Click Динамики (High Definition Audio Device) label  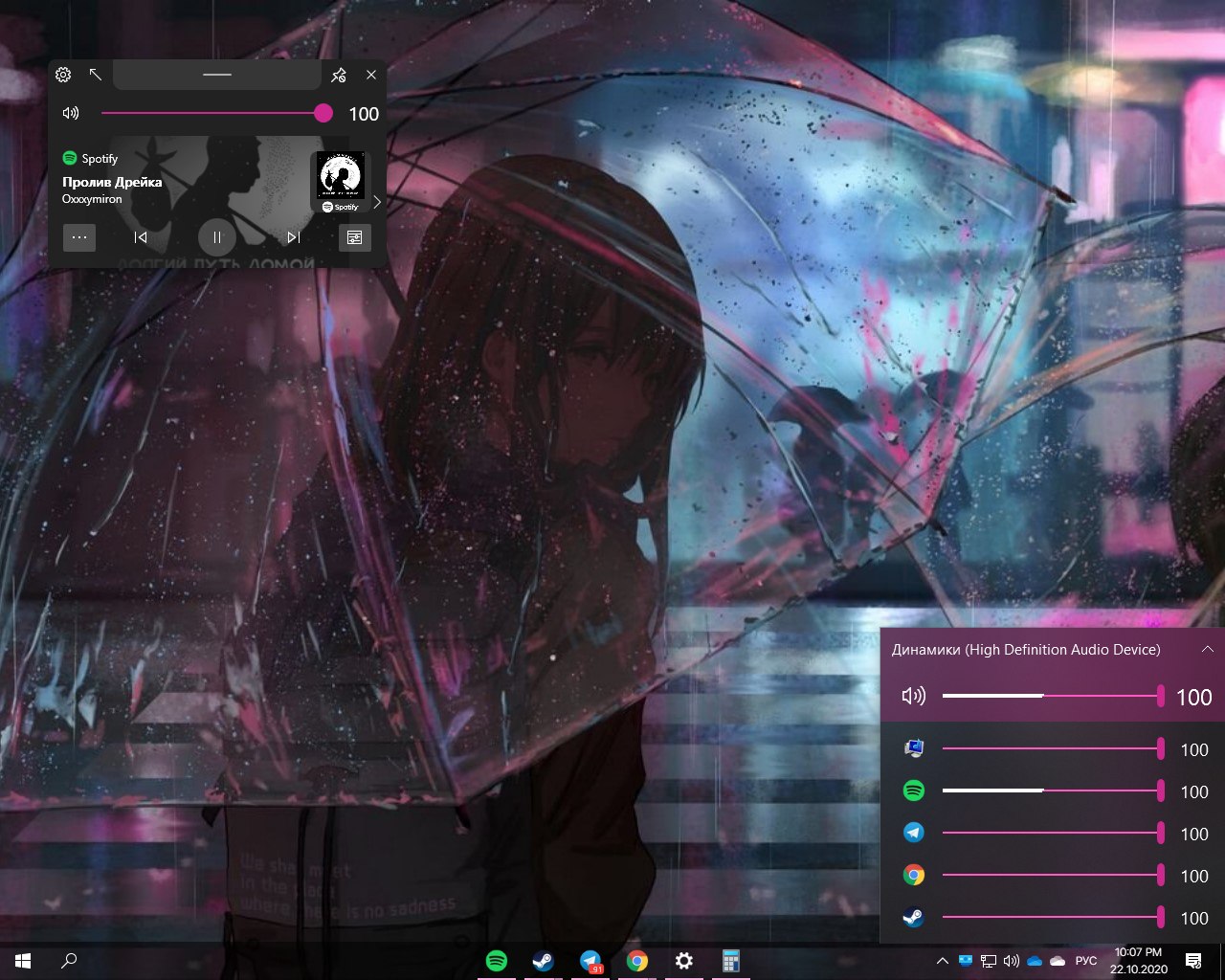1026,650
